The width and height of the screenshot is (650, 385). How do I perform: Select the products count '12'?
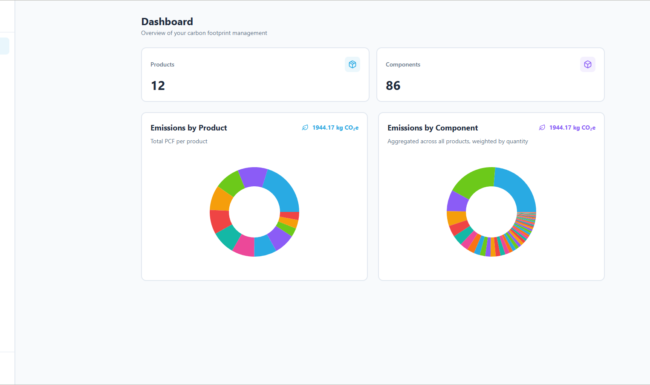click(x=158, y=86)
